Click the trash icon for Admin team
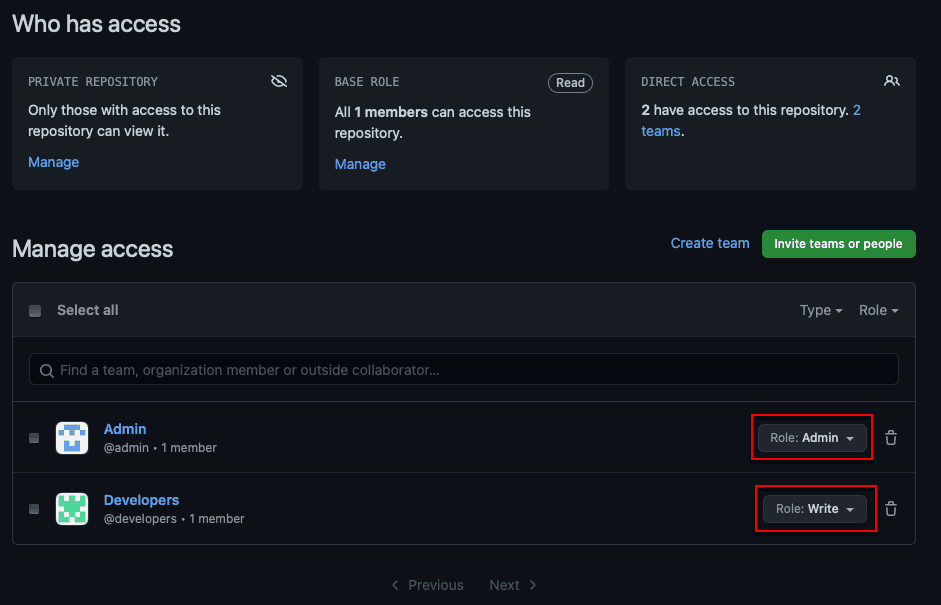This screenshot has height=605, width=941. pyautogui.click(x=891, y=438)
